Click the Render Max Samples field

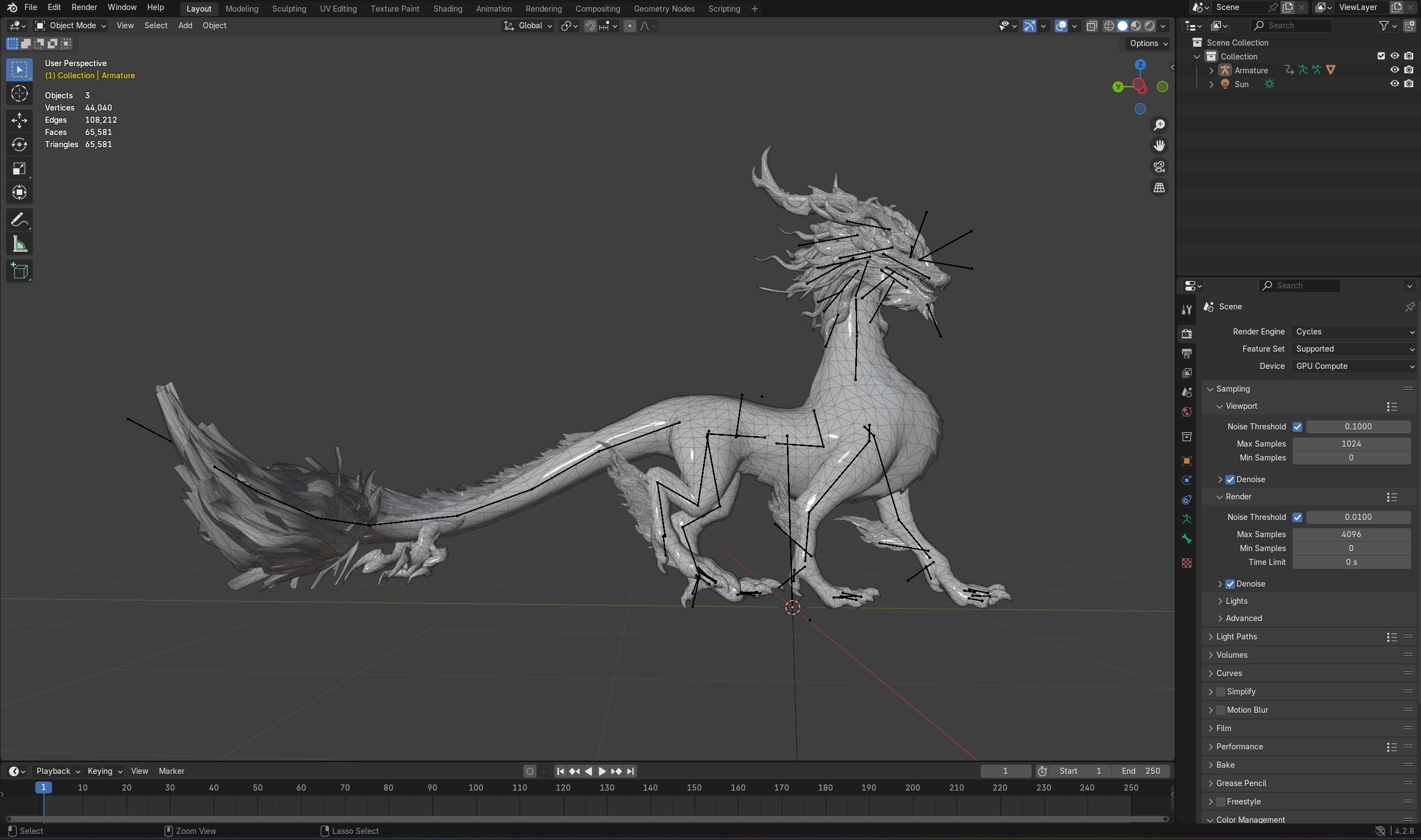point(1351,534)
